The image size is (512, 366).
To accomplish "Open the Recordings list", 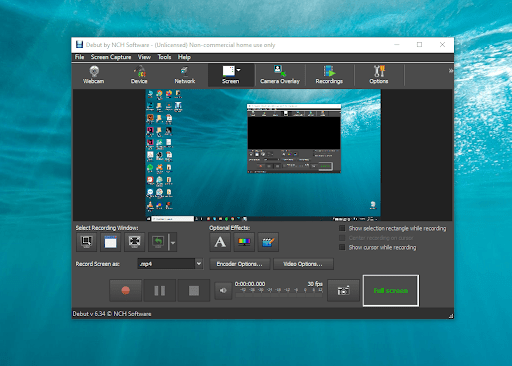I will [329, 75].
